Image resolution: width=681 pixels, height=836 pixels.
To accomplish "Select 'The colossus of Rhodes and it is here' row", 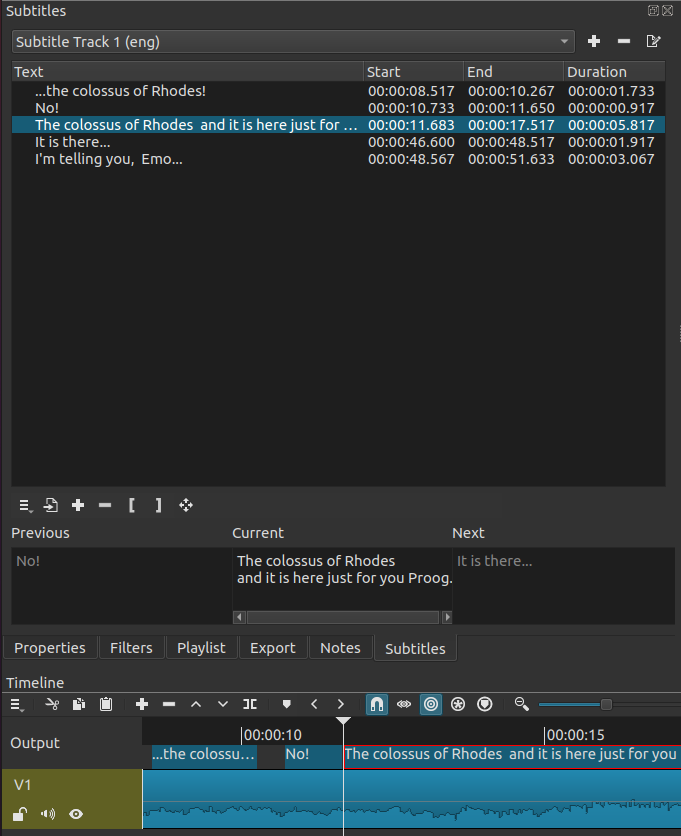I will click(x=338, y=125).
